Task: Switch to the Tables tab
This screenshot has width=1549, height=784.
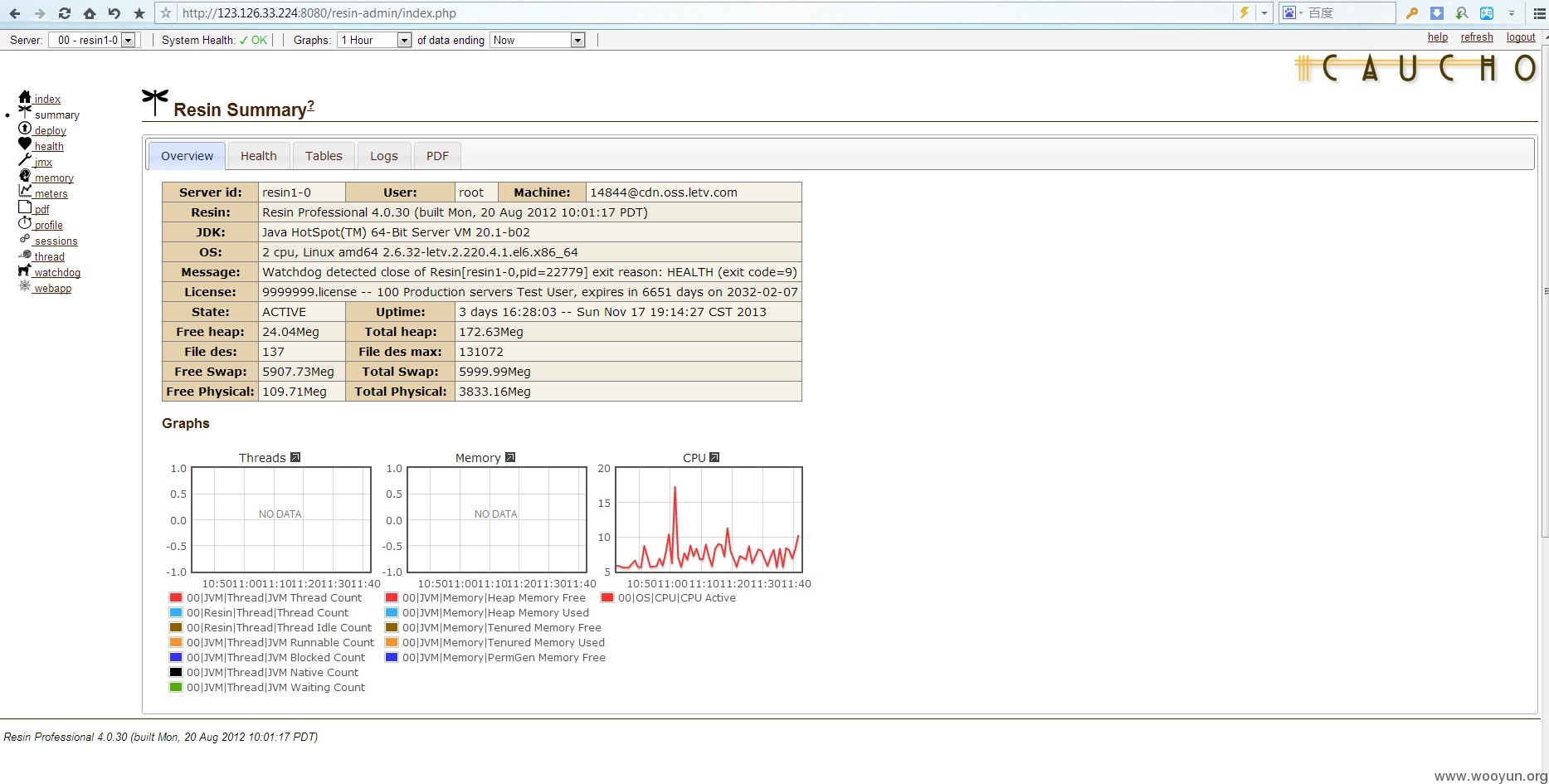Action: [x=324, y=156]
